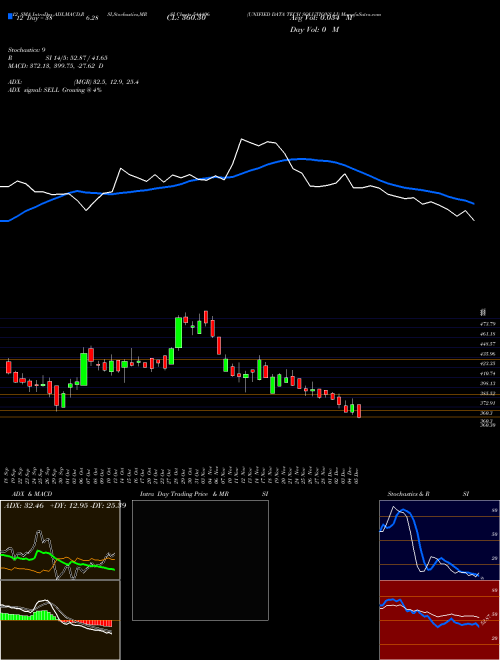Viewport: 500px width, 660px height.
Task: Click the blue 12 Day SMA legend square
Action: (x=10, y=16)
